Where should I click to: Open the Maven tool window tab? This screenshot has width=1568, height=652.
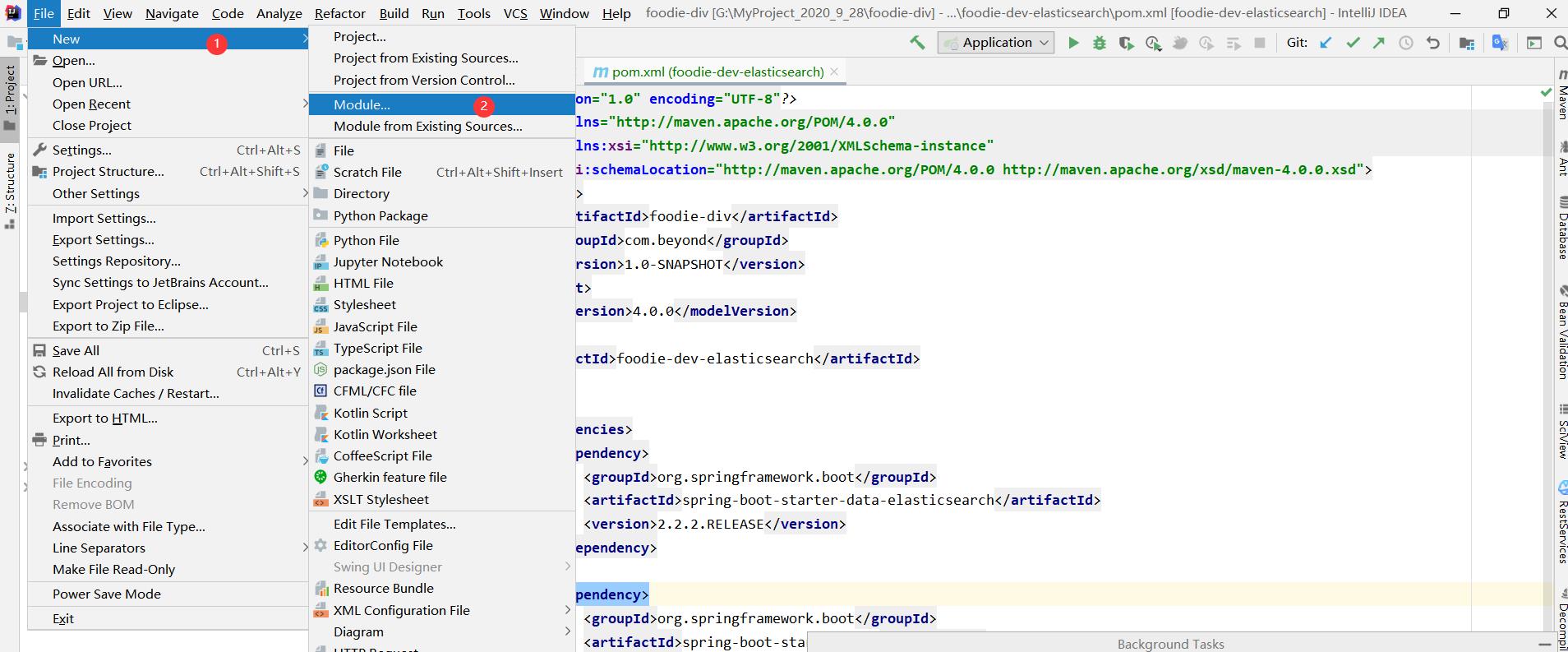coord(1561,95)
